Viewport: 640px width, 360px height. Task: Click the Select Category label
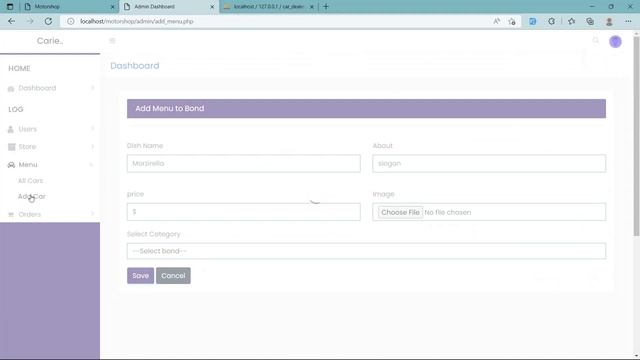[x=153, y=234]
